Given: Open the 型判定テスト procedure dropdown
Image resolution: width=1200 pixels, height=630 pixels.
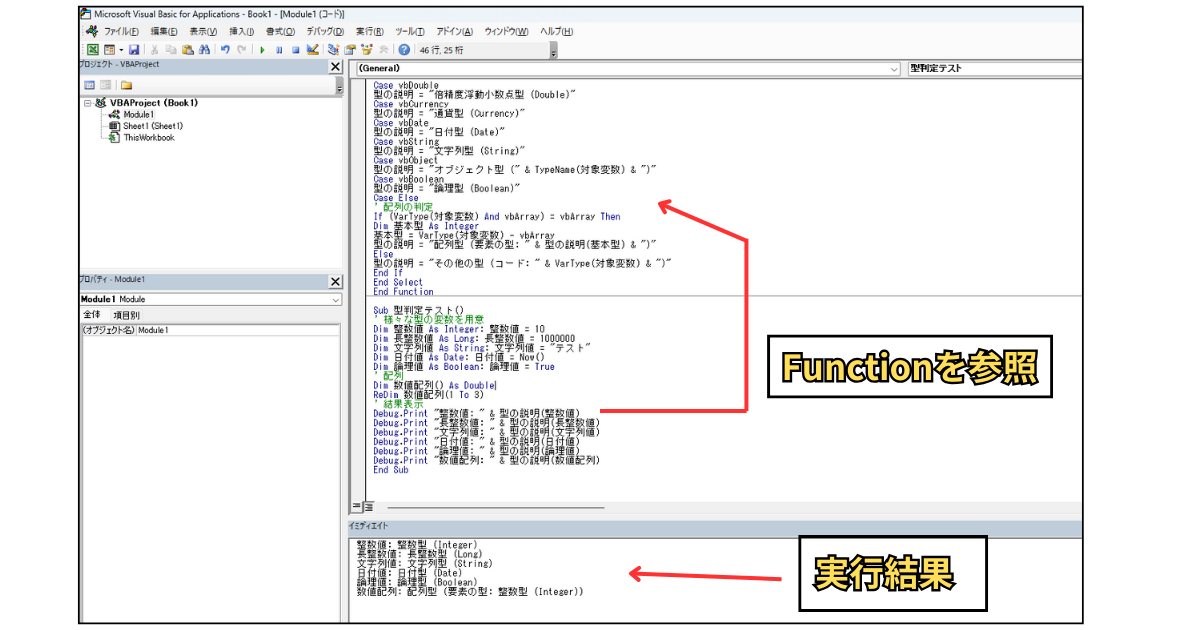Looking at the screenshot, I should [x=993, y=69].
